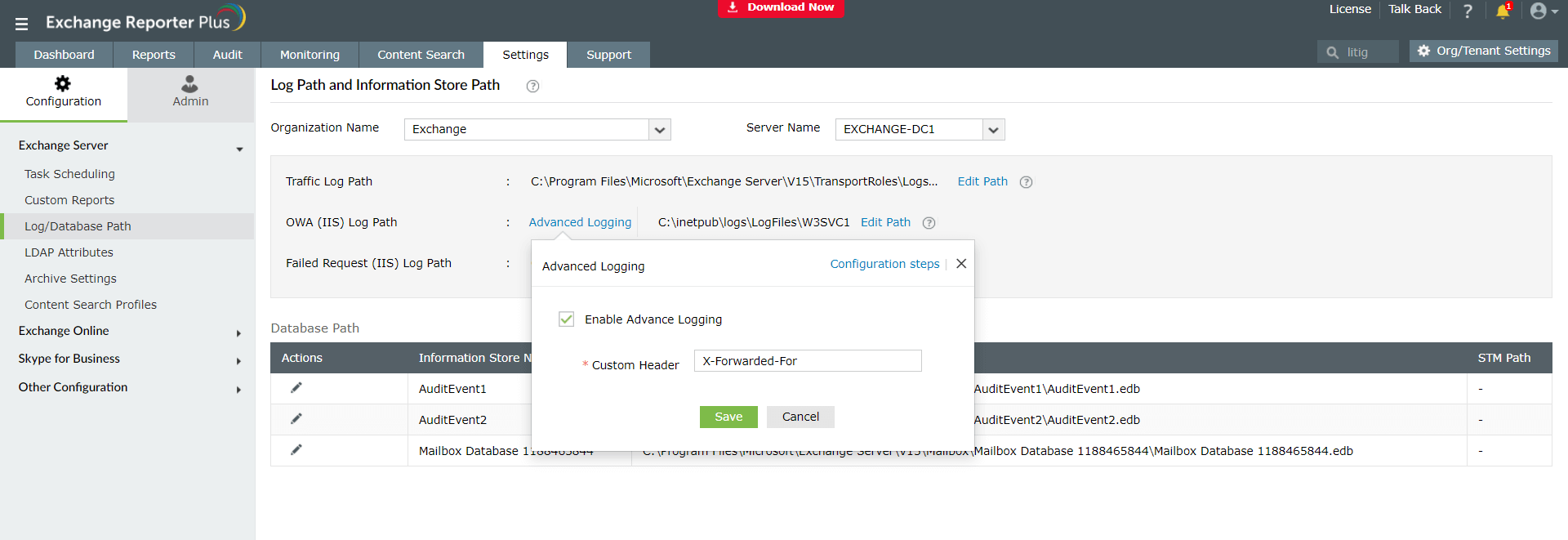Open the Monitoring tab
The width and height of the screenshot is (1568, 540).
point(310,55)
